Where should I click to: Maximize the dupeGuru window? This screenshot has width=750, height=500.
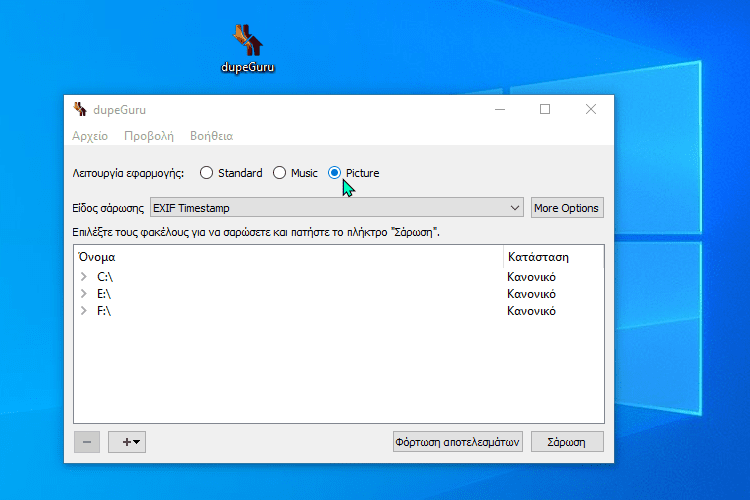(x=545, y=110)
